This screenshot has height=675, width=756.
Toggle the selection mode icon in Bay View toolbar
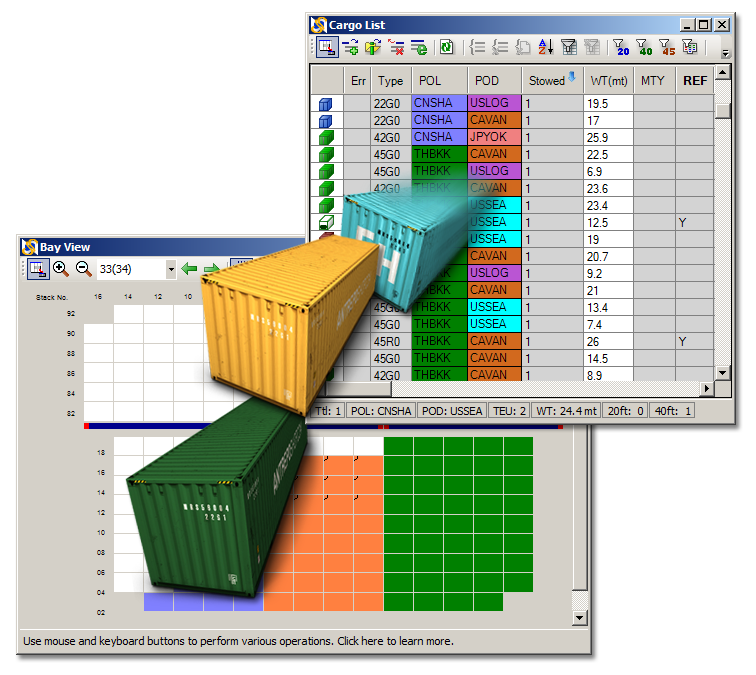click(x=38, y=269)
